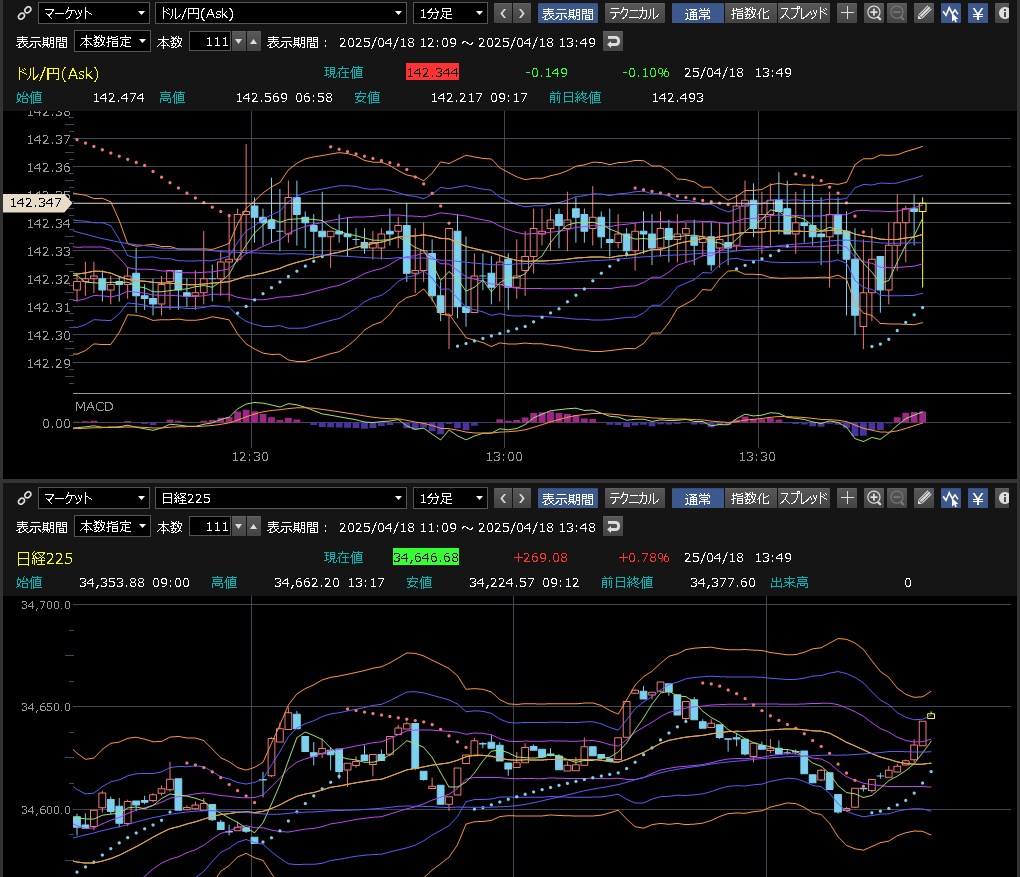
Task: Click the +269.08 change value
Action: pos(540,558)
